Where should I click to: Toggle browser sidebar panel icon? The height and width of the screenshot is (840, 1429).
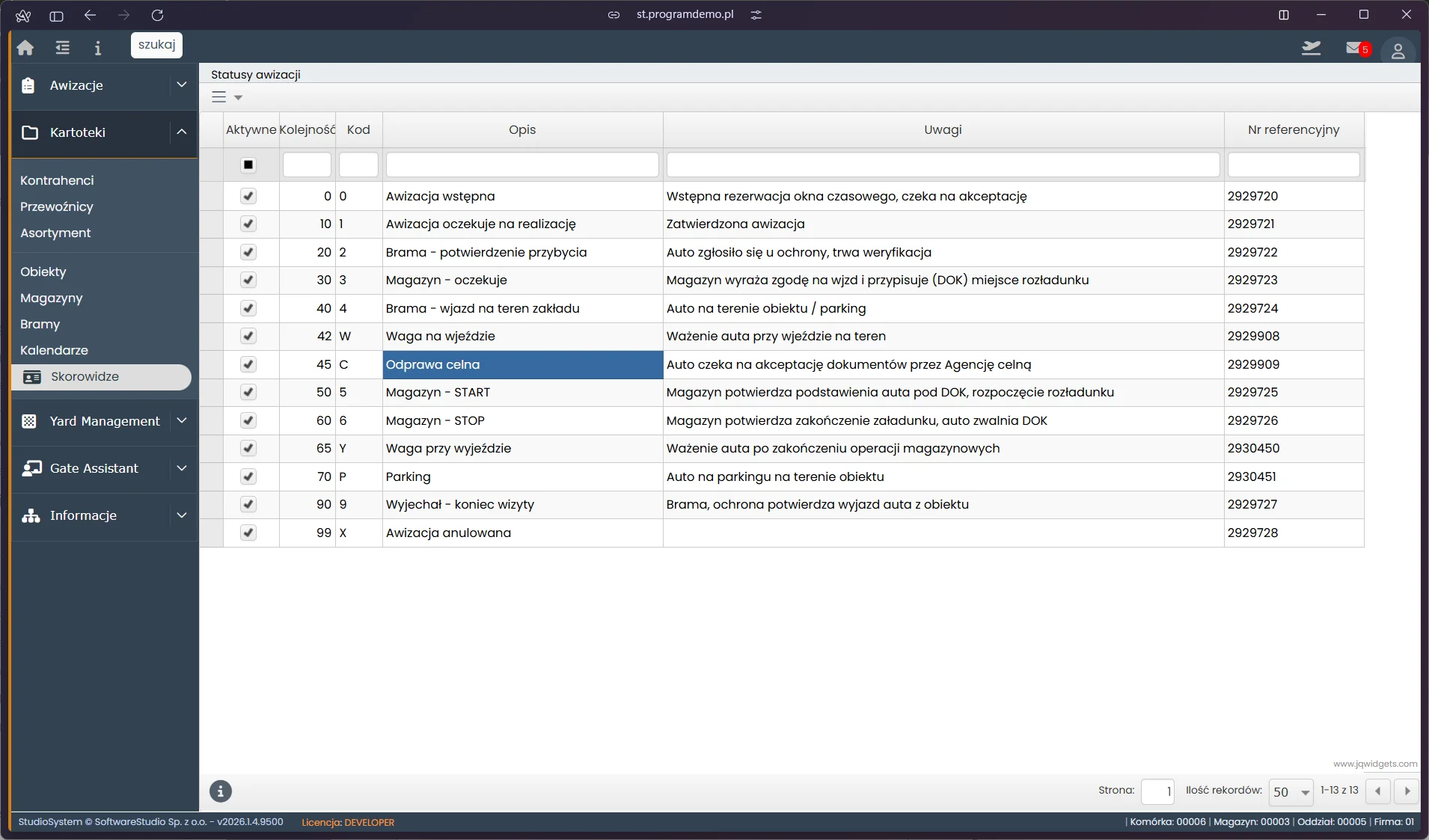click(x=56, y=15)
